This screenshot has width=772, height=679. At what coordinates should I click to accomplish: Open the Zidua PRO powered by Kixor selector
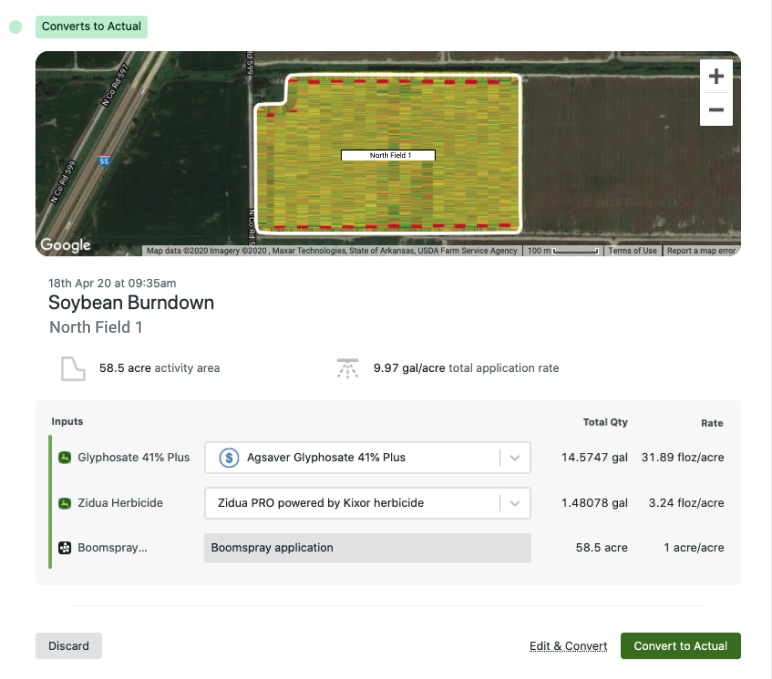367,503
